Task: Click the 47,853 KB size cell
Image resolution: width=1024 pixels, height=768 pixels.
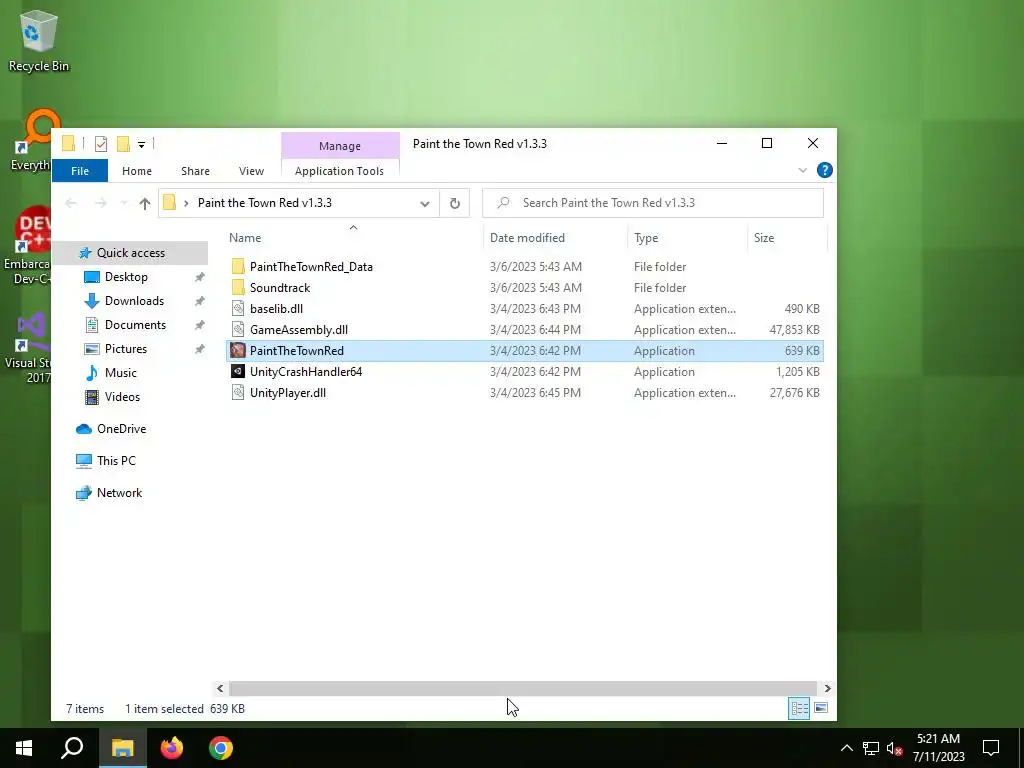Action: tap(794, 330)
